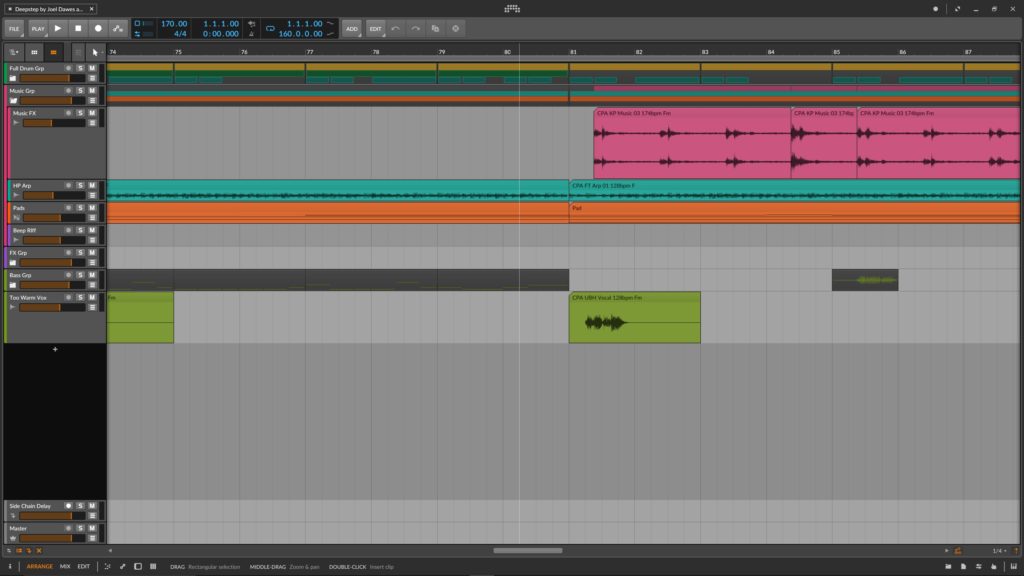The image size is (1024, 576).
Task: Collapse the Full Drum Grp folder
Action: [x=13, y=77]
